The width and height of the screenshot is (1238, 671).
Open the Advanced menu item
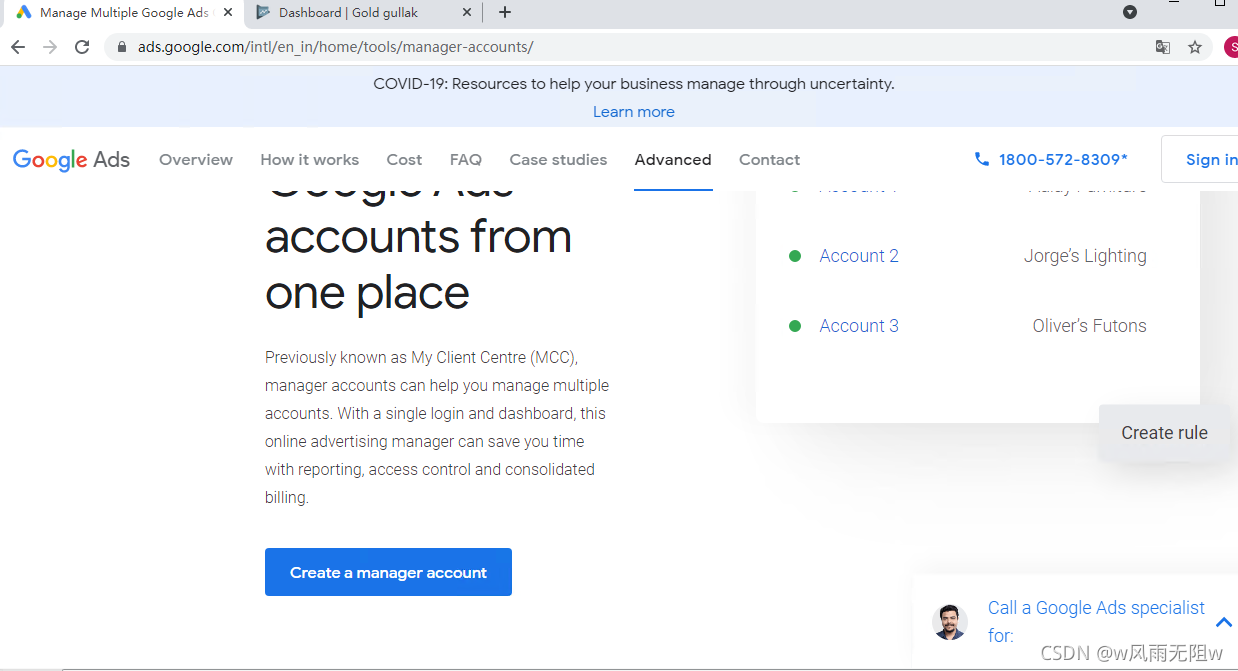tap(673, 159)
